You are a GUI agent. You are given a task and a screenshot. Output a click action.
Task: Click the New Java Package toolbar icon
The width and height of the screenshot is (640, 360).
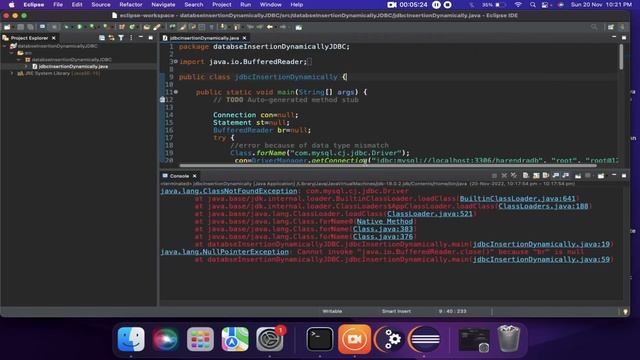click(x=122, y=27)
